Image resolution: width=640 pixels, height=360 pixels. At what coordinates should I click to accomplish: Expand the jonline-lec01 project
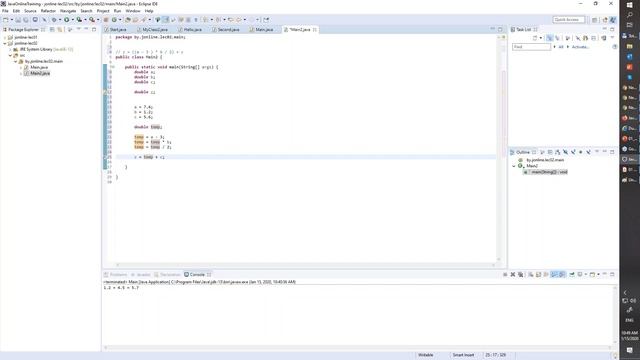(x=5, y=37)
